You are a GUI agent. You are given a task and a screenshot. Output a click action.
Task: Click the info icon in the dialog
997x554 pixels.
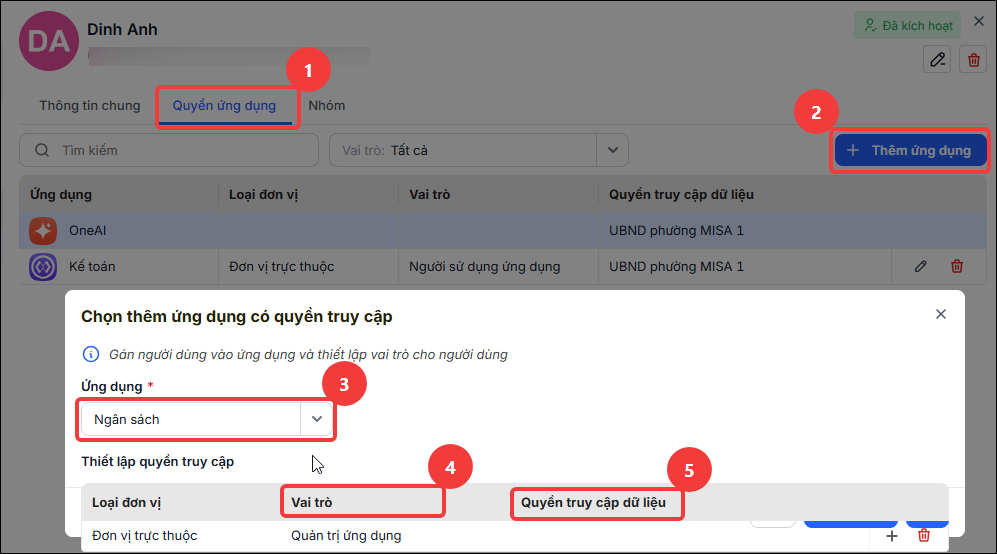91,354
